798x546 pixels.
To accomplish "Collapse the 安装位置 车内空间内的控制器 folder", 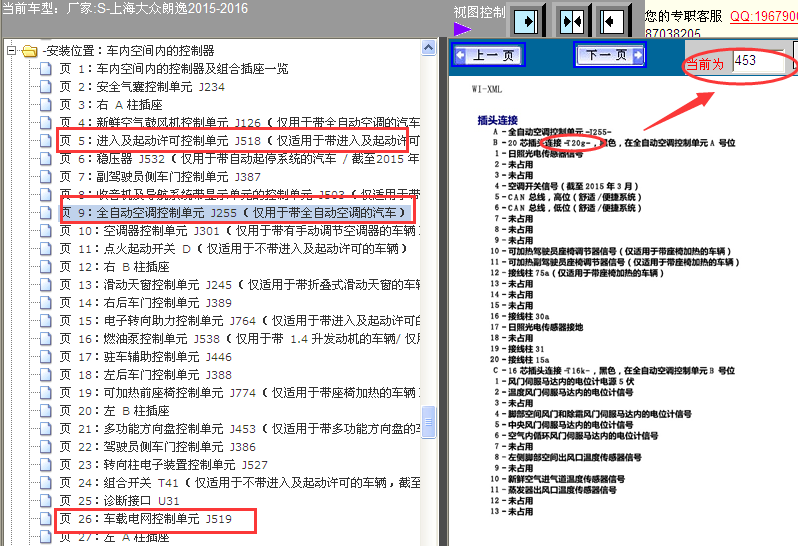I will 11,50.
